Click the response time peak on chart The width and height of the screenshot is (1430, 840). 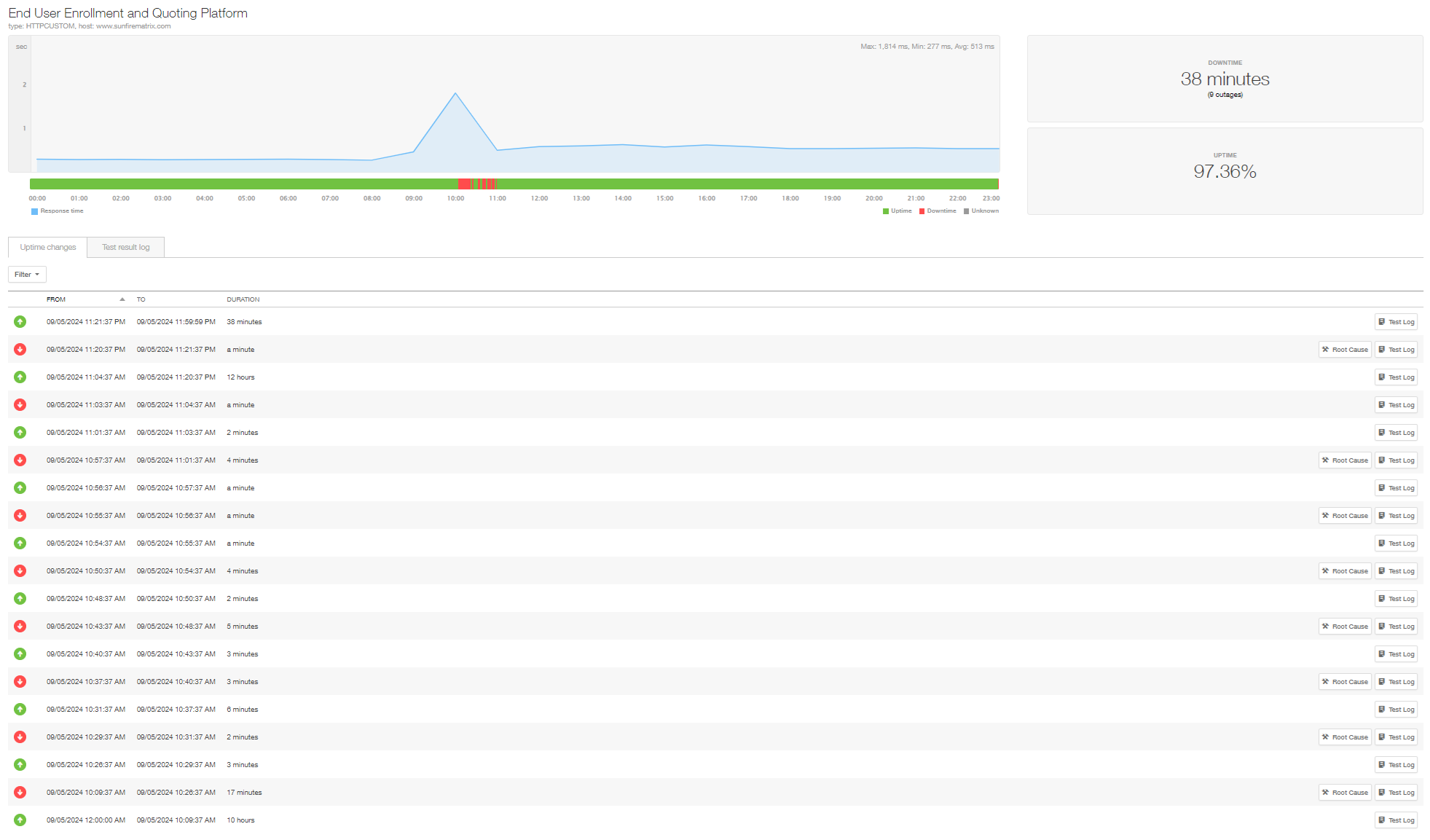coord(456,93)
